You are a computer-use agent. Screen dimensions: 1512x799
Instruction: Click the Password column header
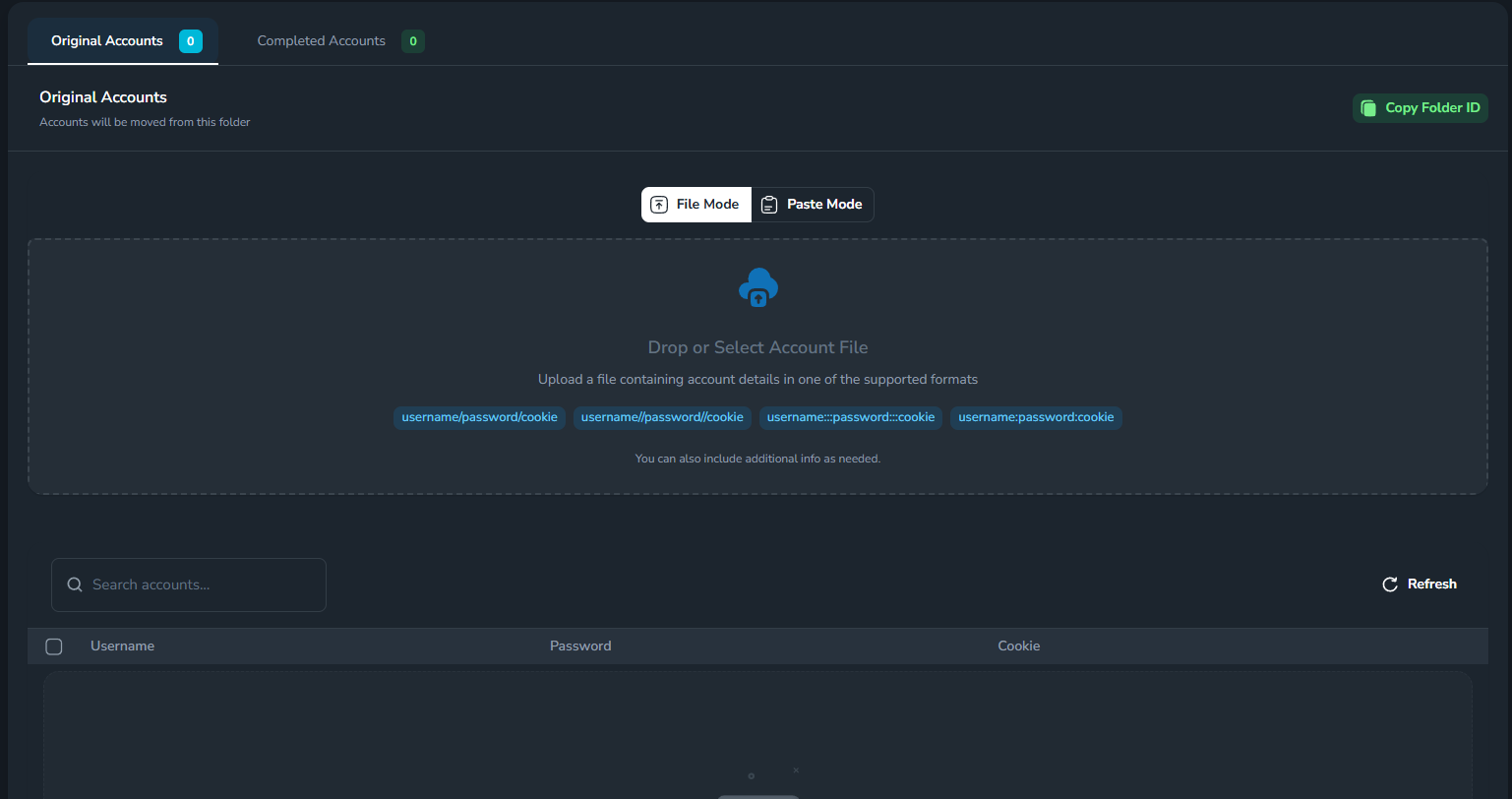pos(580,646)
